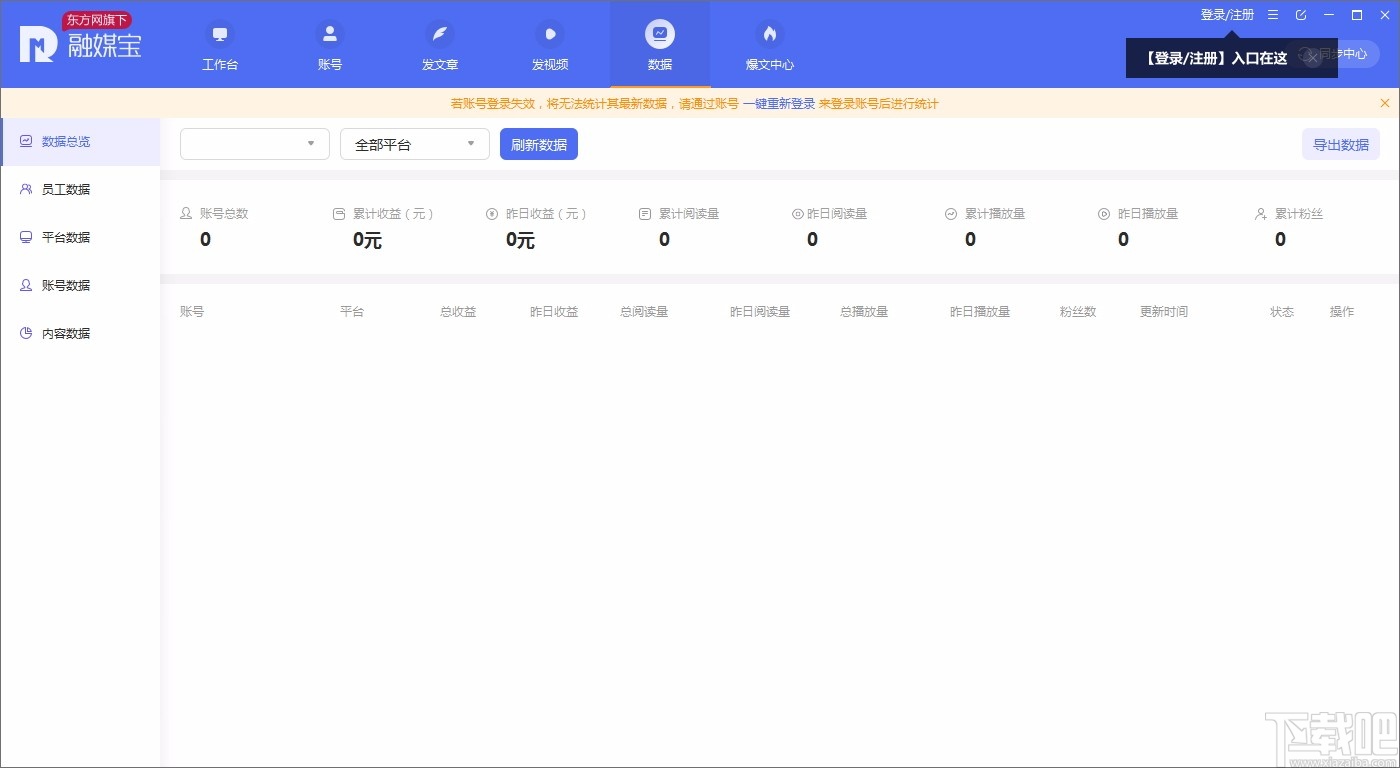The image size is (1400, 768).
Task: Click the 更新时间 column header
Action: coord(1164,312)
